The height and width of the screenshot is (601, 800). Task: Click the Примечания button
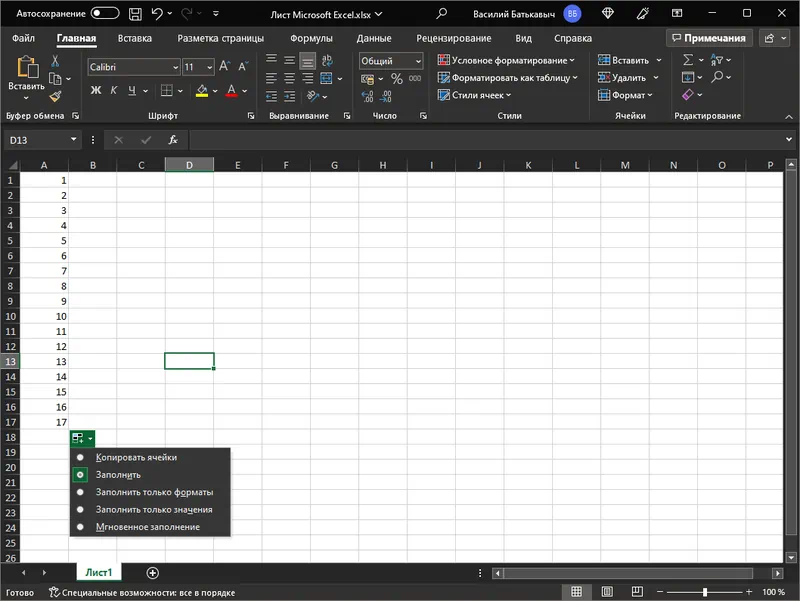[x=709, y=38]
